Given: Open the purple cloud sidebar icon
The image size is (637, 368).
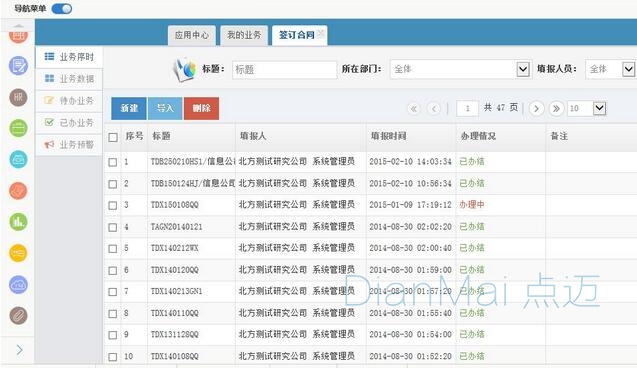Looking at the screenshot, I should click(18, 284).
